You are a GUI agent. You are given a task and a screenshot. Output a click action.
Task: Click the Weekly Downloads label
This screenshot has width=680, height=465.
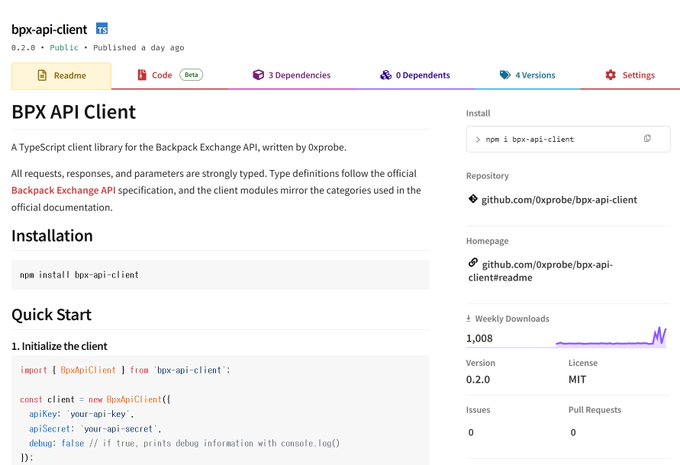(512, 318)
